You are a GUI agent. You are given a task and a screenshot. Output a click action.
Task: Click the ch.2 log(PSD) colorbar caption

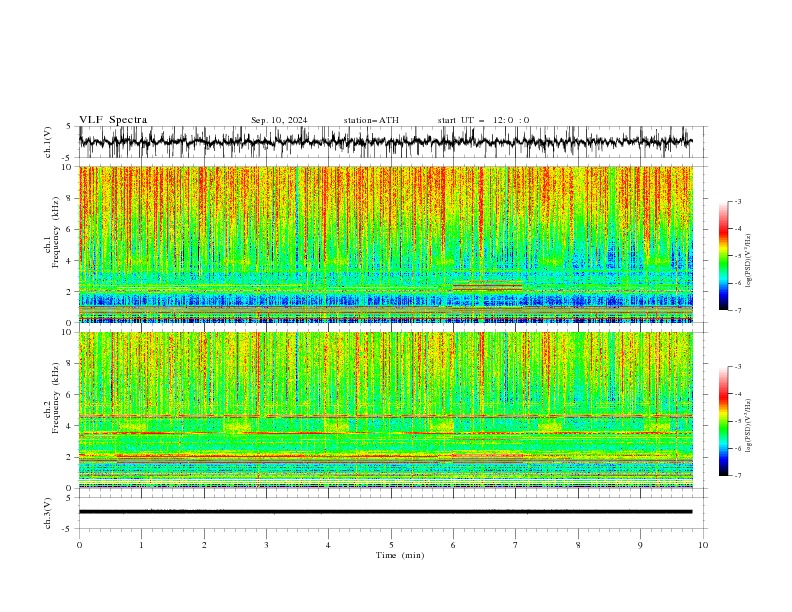point(749,425)
